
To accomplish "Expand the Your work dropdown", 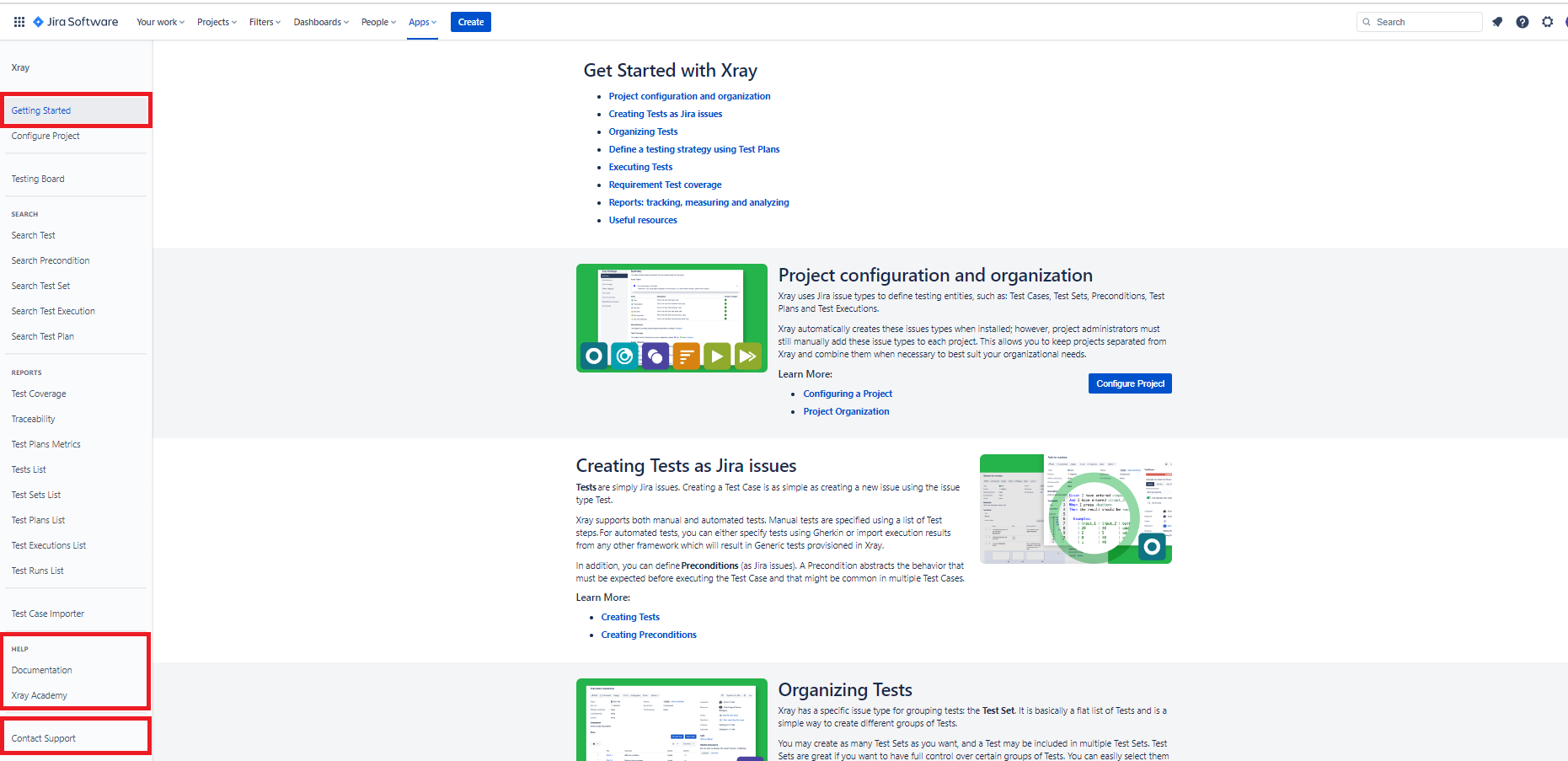I will 160,22.
